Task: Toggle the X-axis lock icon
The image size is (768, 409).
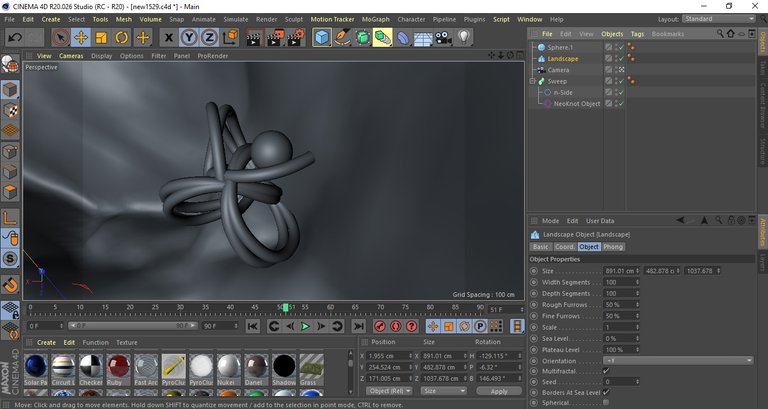Action: tap(168, 37)
